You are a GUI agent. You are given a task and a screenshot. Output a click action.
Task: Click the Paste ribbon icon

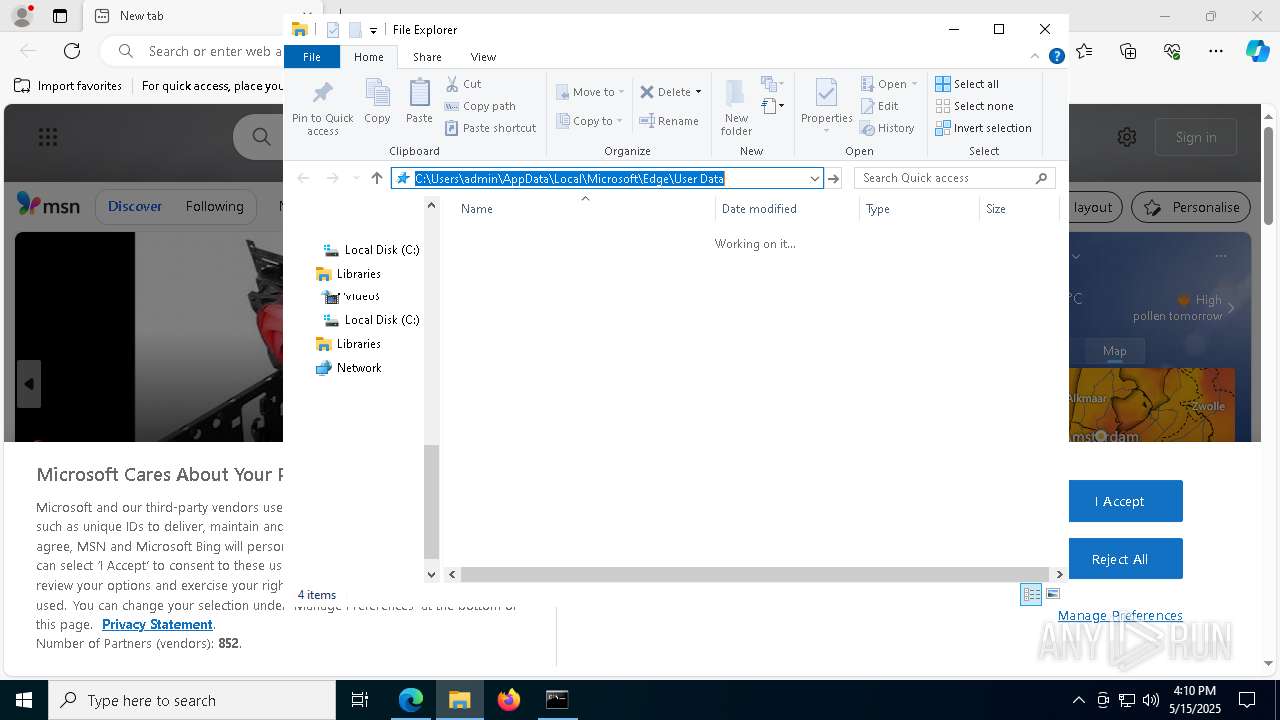click(419, 102)
